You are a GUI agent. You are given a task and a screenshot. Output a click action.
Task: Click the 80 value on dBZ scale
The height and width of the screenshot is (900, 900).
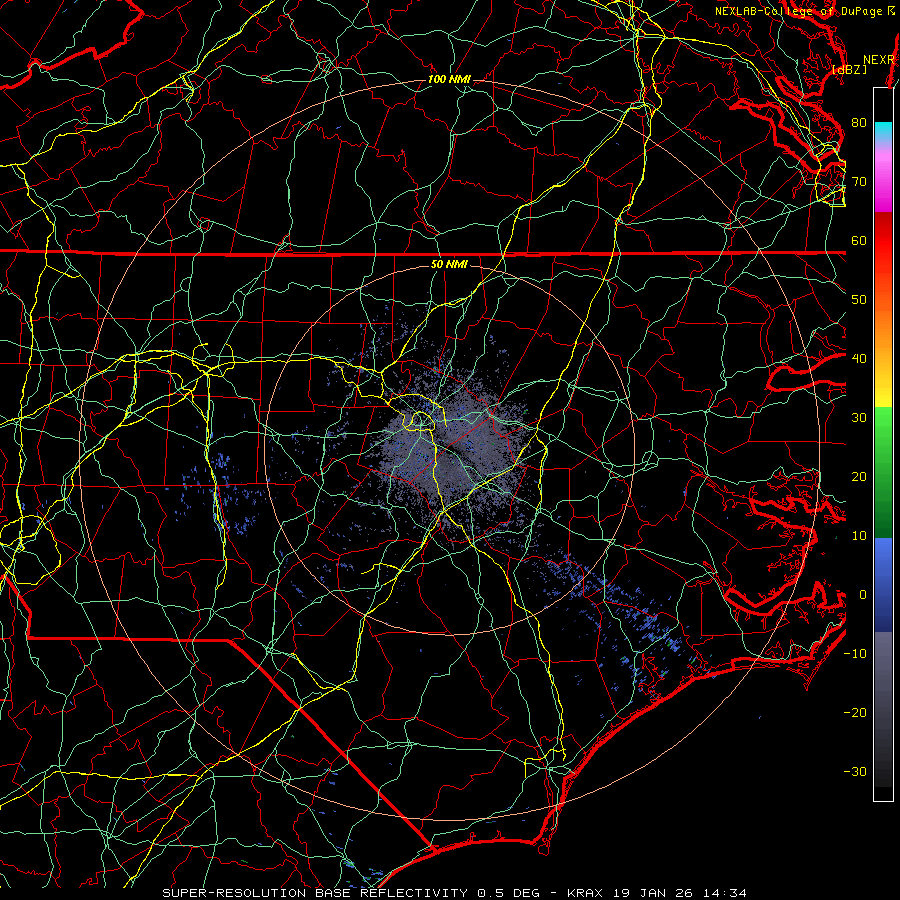pos(859,123)
